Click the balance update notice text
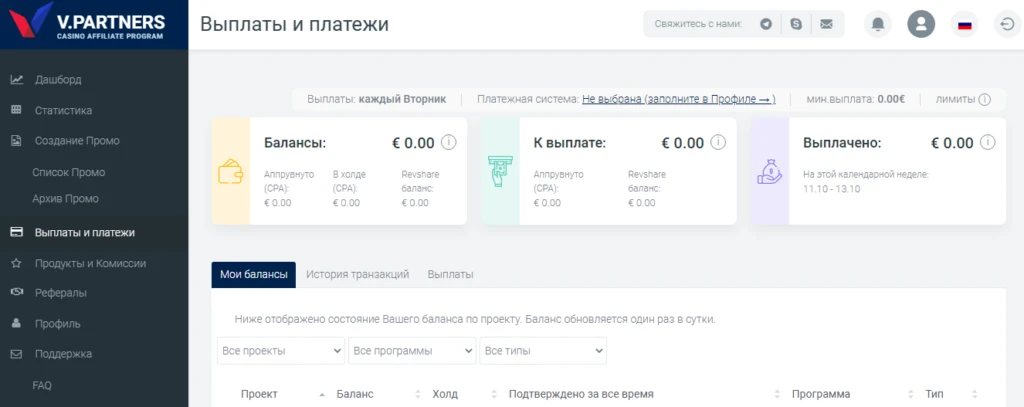1024x407 pixels. pos(475,320)
